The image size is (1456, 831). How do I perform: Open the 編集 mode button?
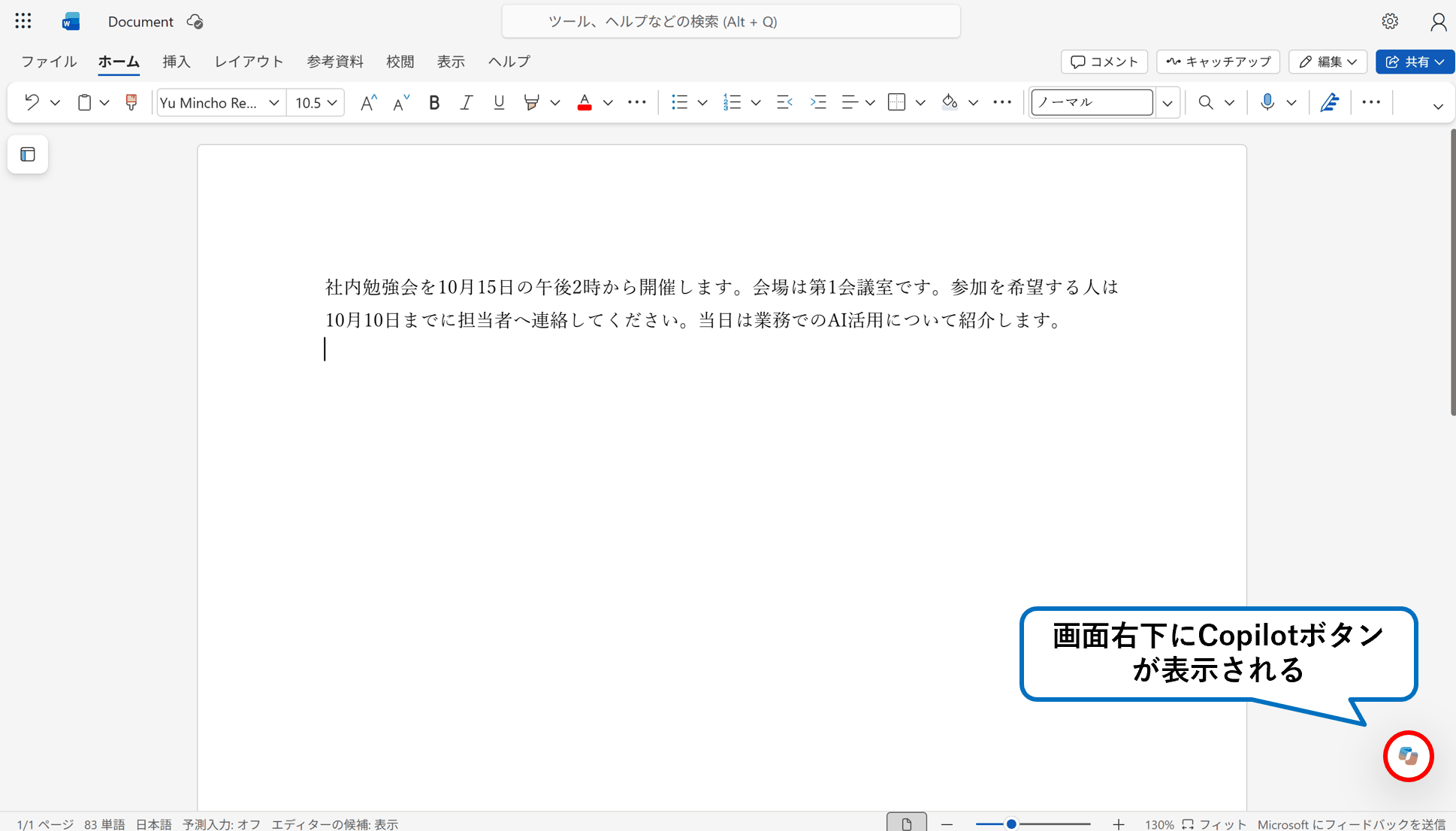point(1328,62)
